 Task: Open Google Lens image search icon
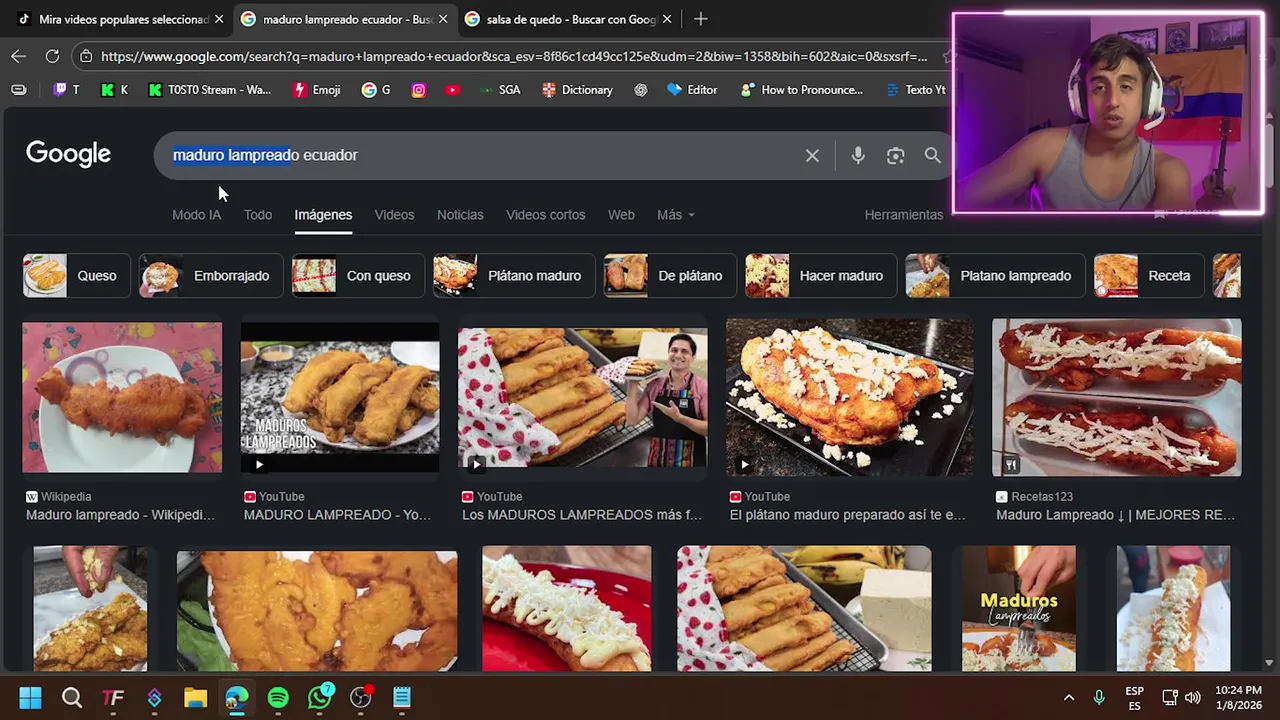pyautogui.click(x=895, y=155)
